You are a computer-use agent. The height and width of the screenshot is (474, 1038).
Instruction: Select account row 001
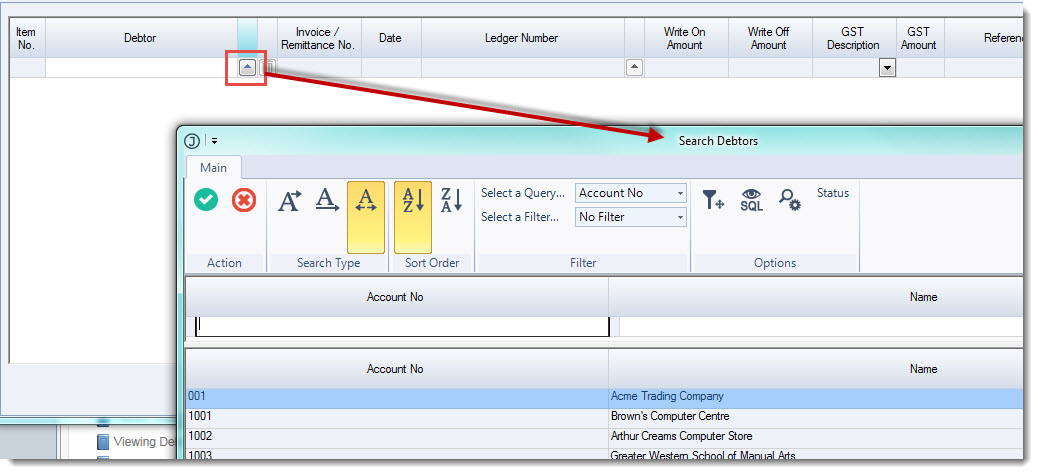click(397, 397)
